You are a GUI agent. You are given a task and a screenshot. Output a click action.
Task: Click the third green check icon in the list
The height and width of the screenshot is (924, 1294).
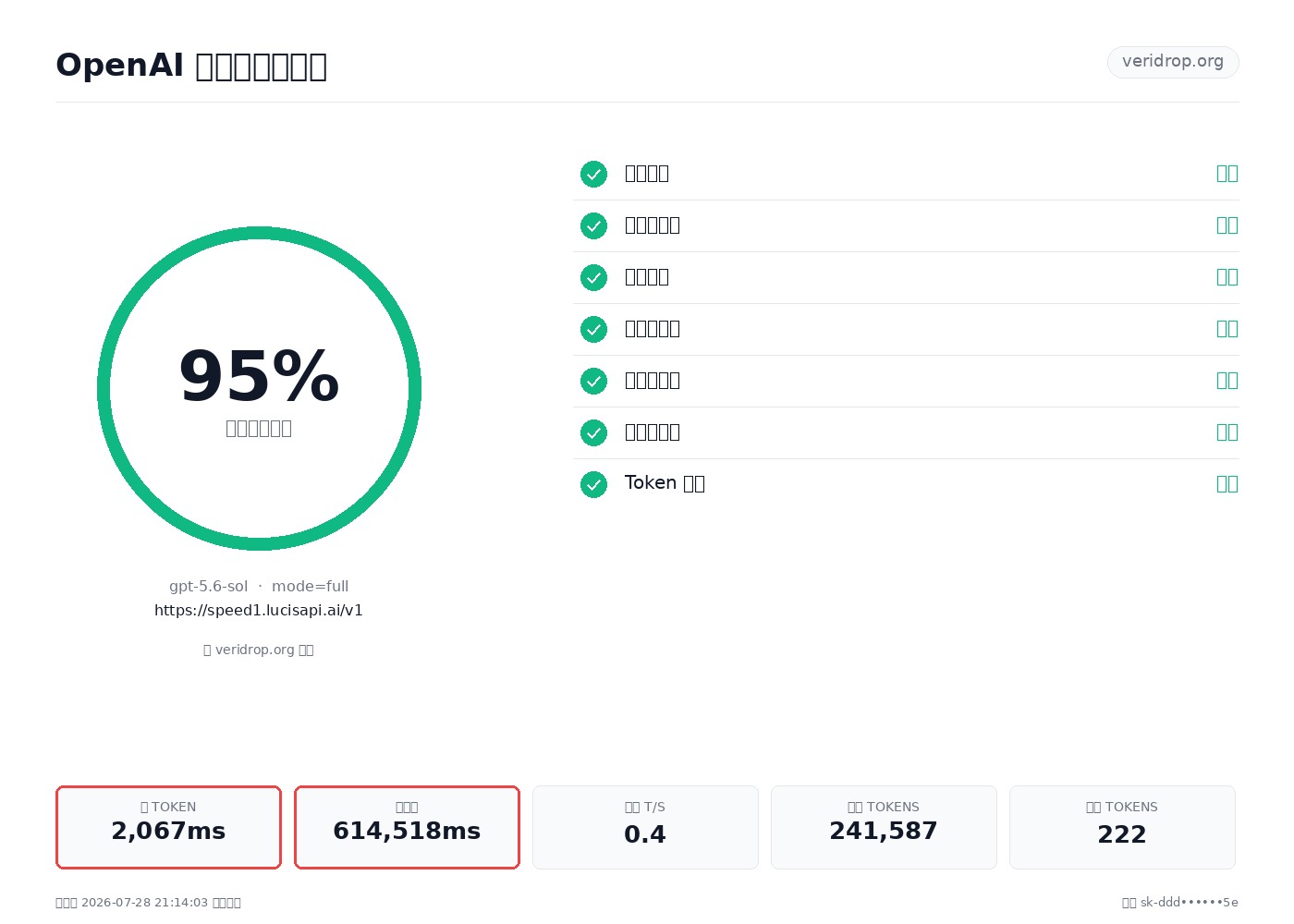593,277
